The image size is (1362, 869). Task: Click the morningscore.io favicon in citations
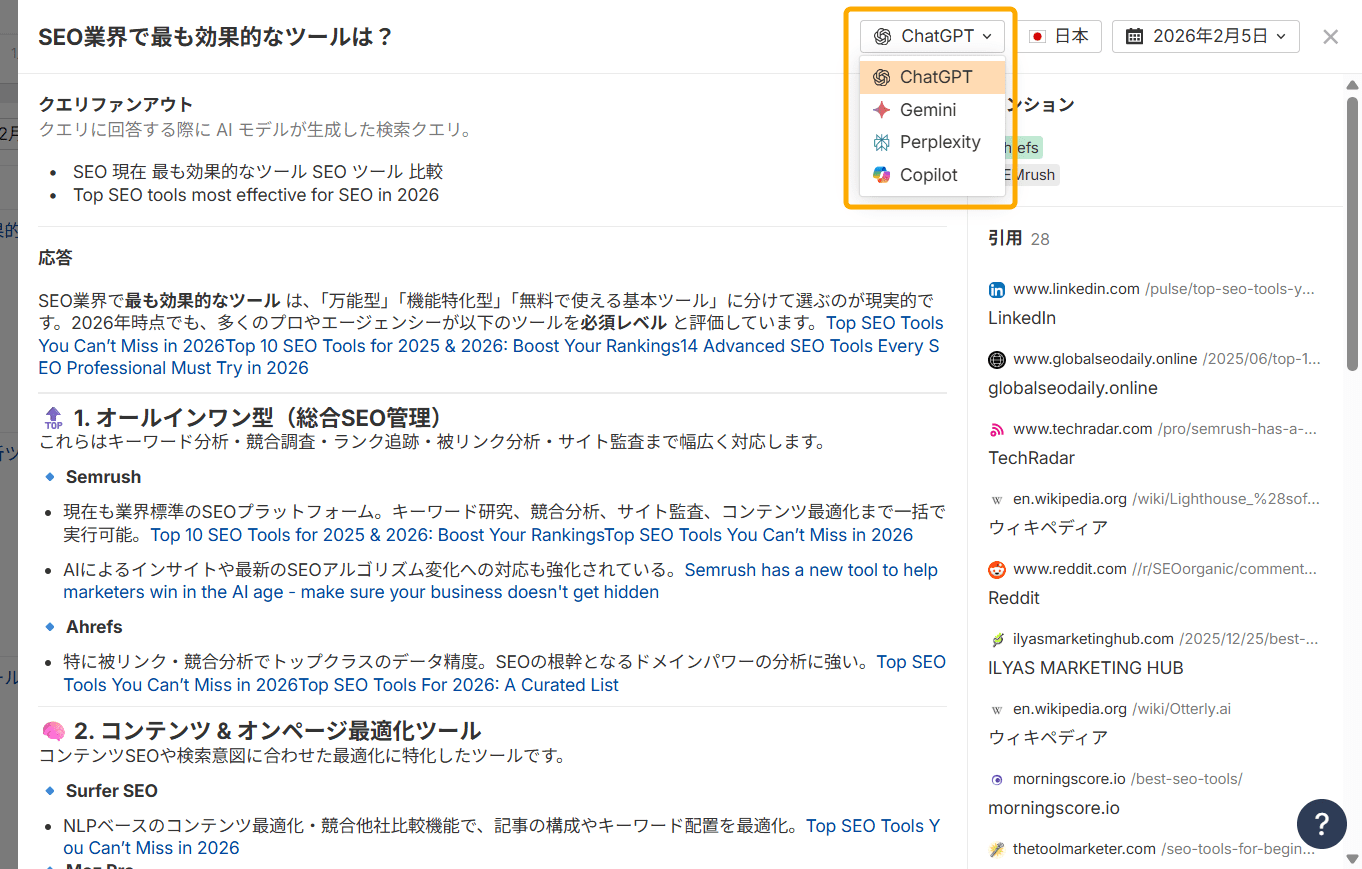tap(996, 779)
